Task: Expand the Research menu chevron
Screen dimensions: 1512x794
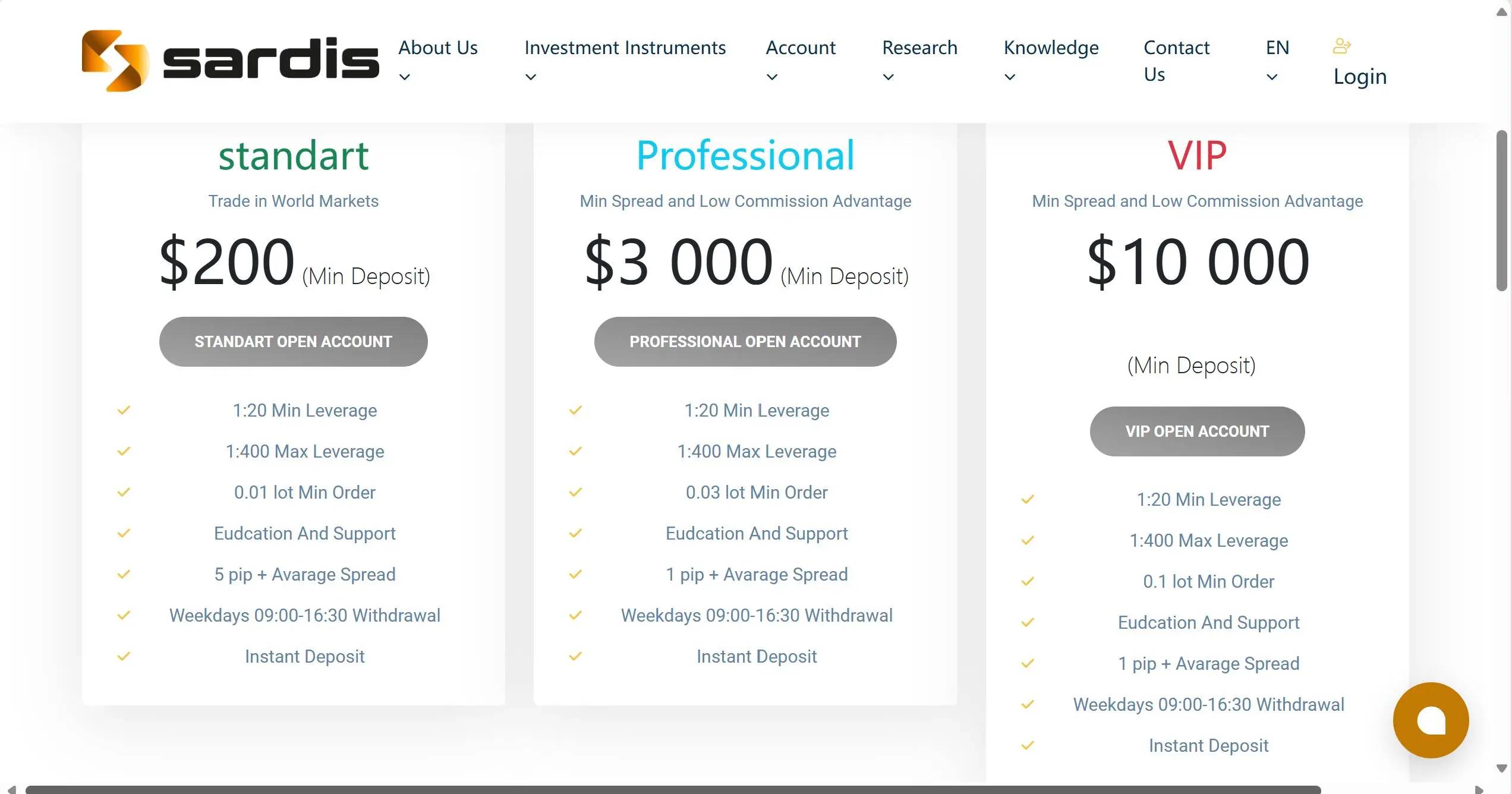Action: [x=889, y=77]
